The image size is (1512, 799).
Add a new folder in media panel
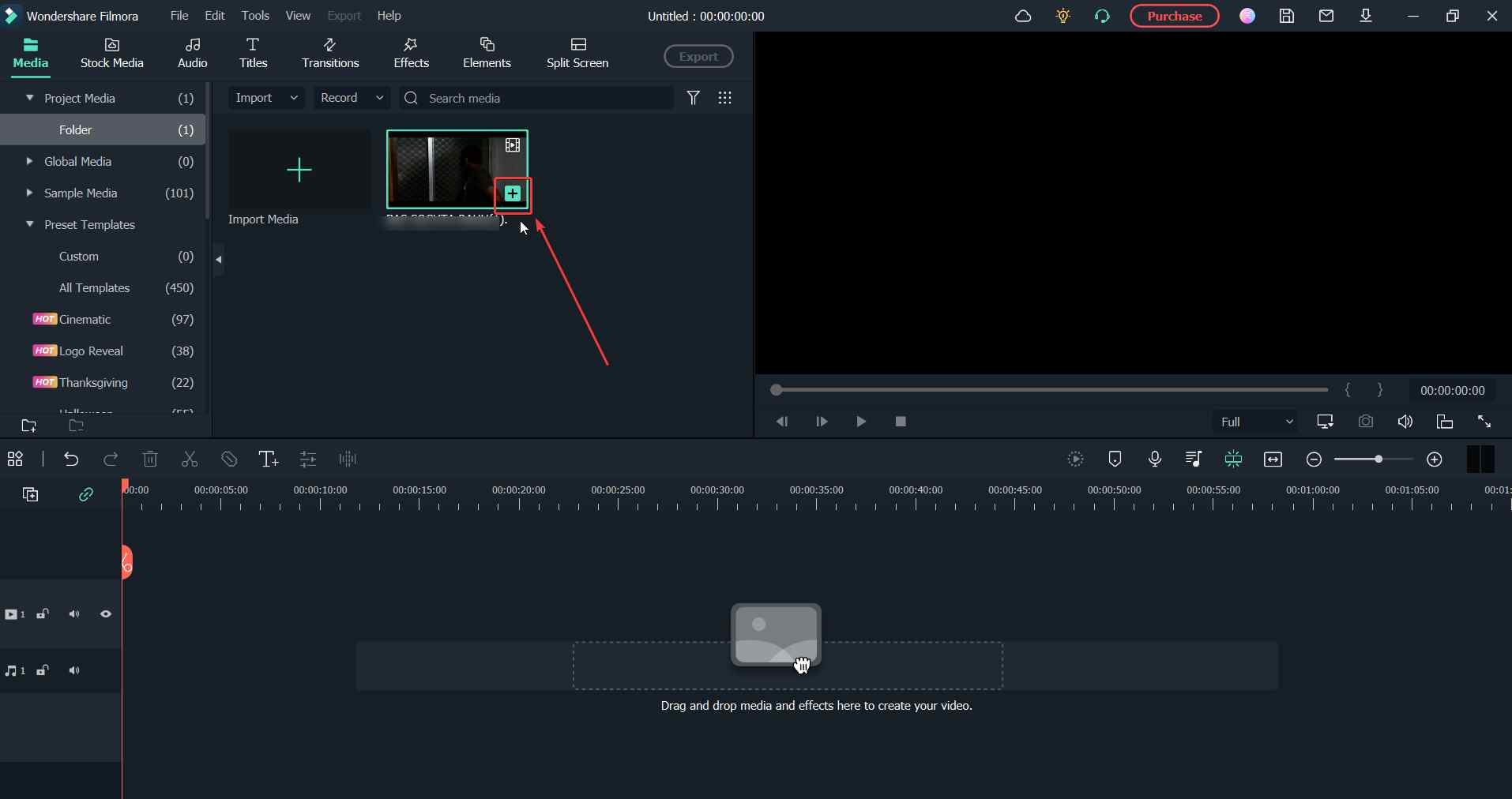[x=29, y=426]
